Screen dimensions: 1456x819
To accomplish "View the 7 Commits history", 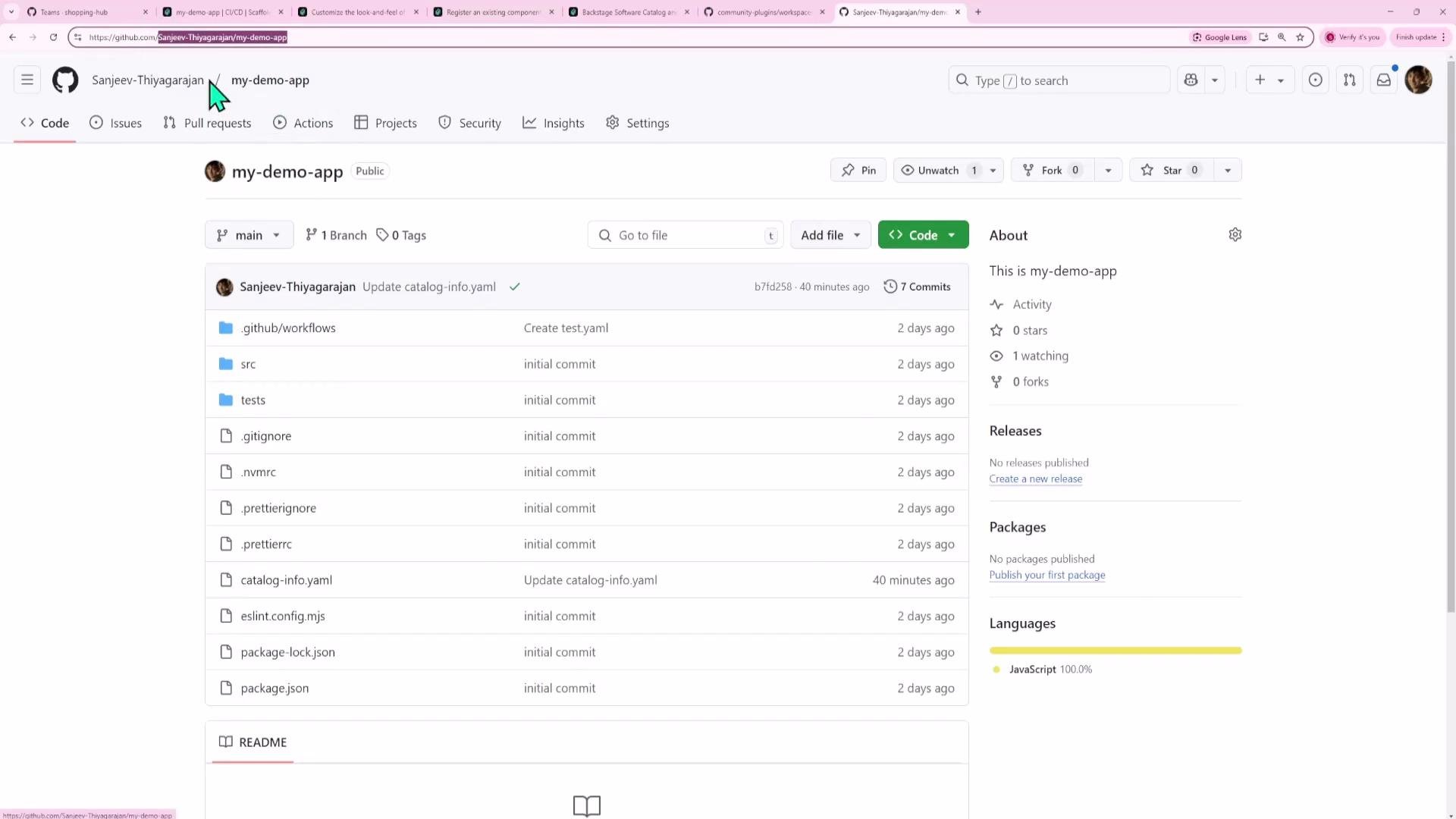I will pyautogui.click(x=917, y=287).
